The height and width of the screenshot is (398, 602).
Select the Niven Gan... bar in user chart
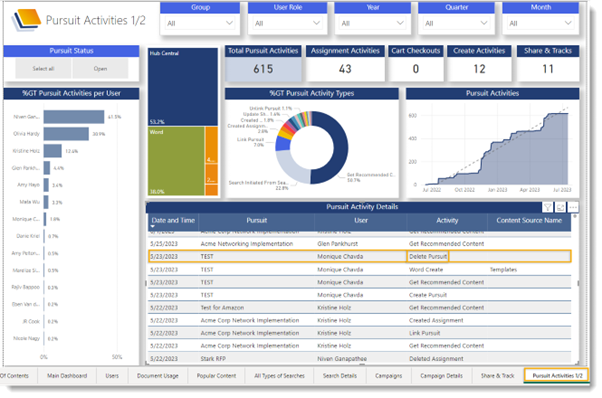(x=74, y=117)
